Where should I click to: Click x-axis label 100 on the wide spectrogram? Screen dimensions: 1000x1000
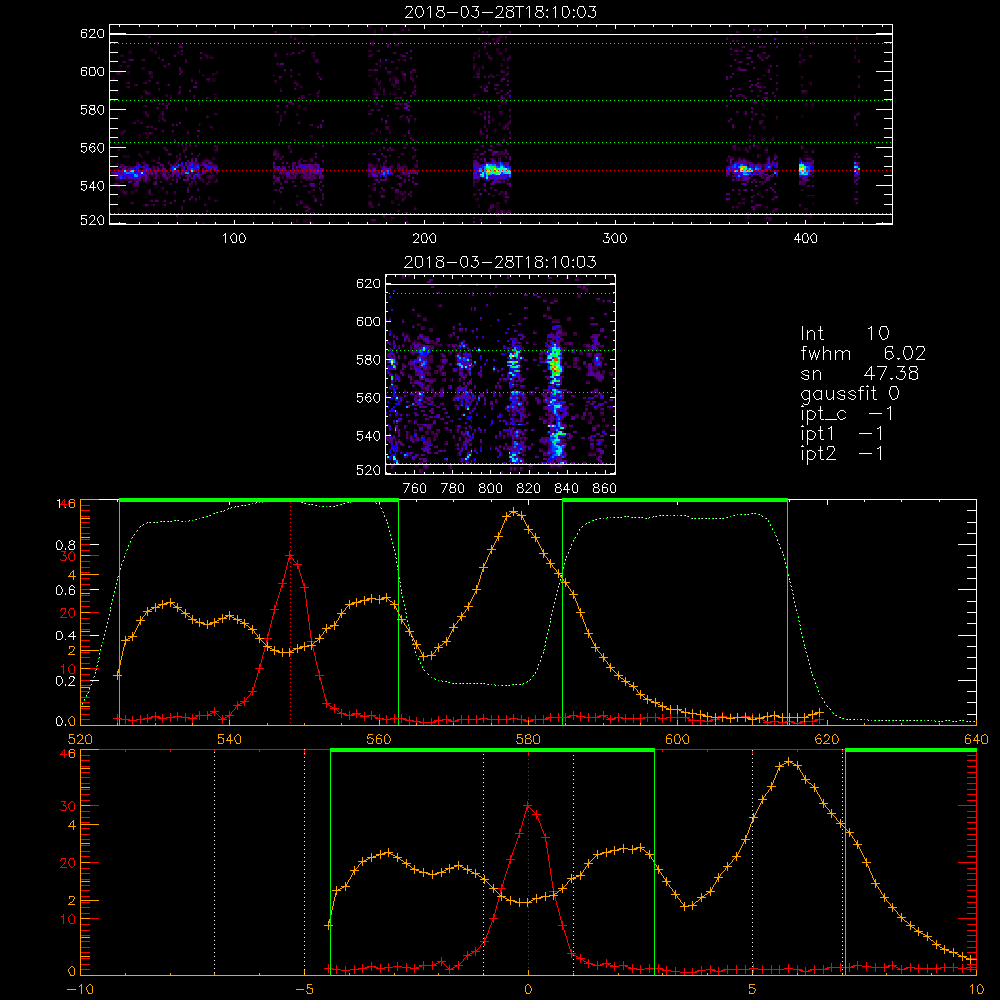click(234, 239)
